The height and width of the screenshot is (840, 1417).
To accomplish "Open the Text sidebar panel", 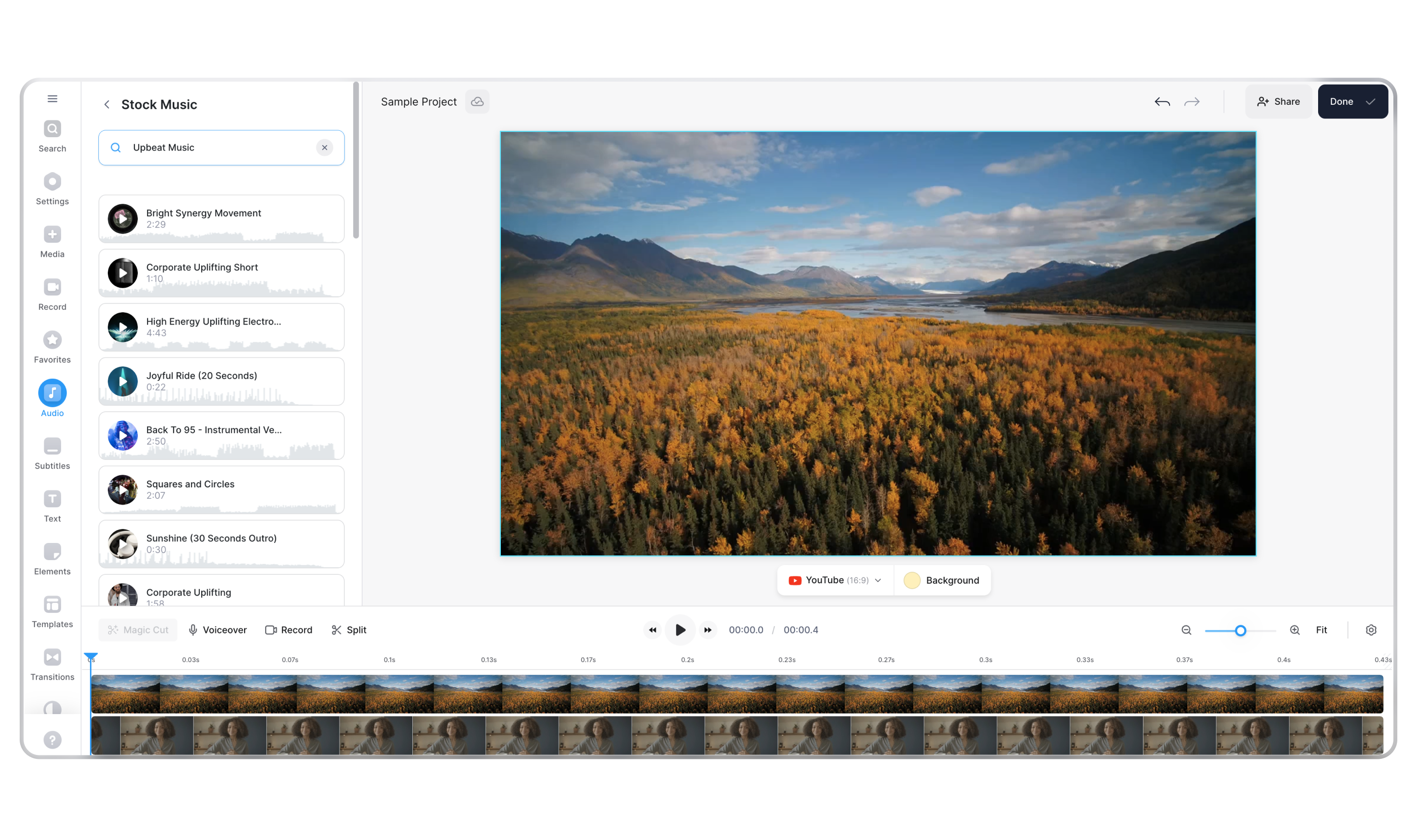I will (x=52, y=506).
